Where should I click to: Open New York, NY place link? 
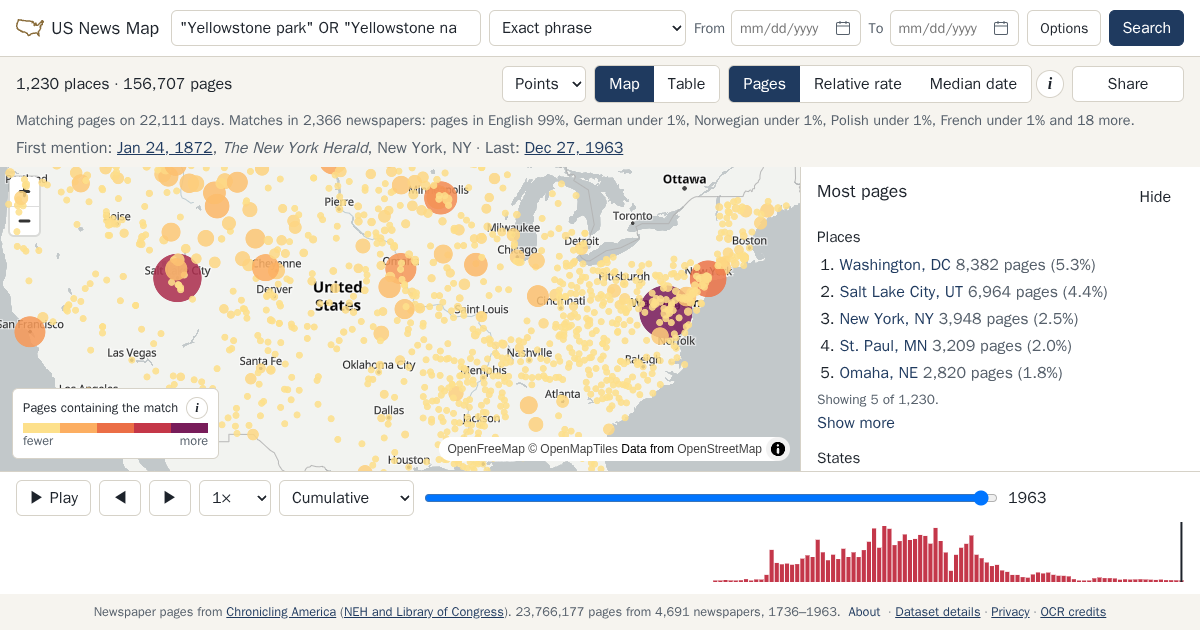[886, 319]
